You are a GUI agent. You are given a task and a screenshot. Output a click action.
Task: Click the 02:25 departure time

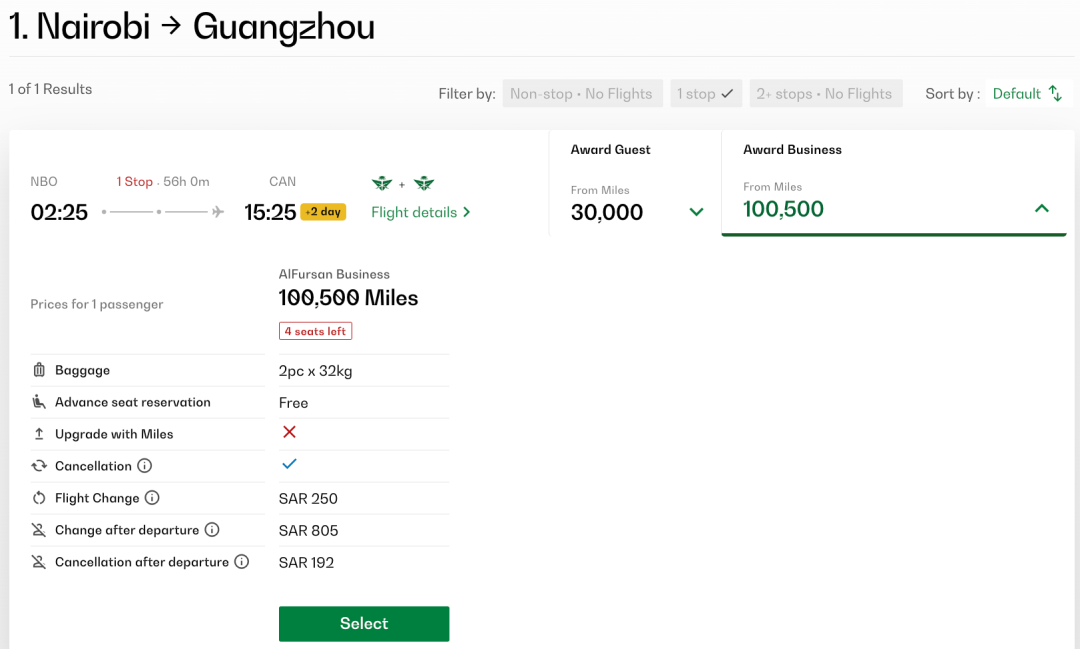(59, 212)
